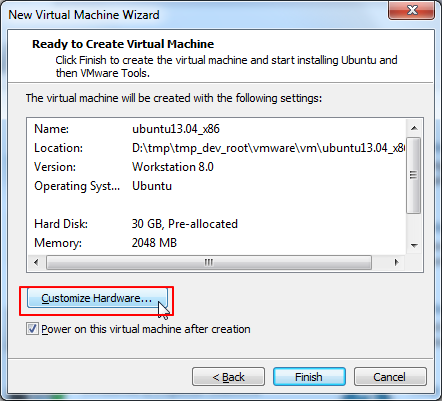Click the horizontal scrollbar thumb under settings

point(209,263)
